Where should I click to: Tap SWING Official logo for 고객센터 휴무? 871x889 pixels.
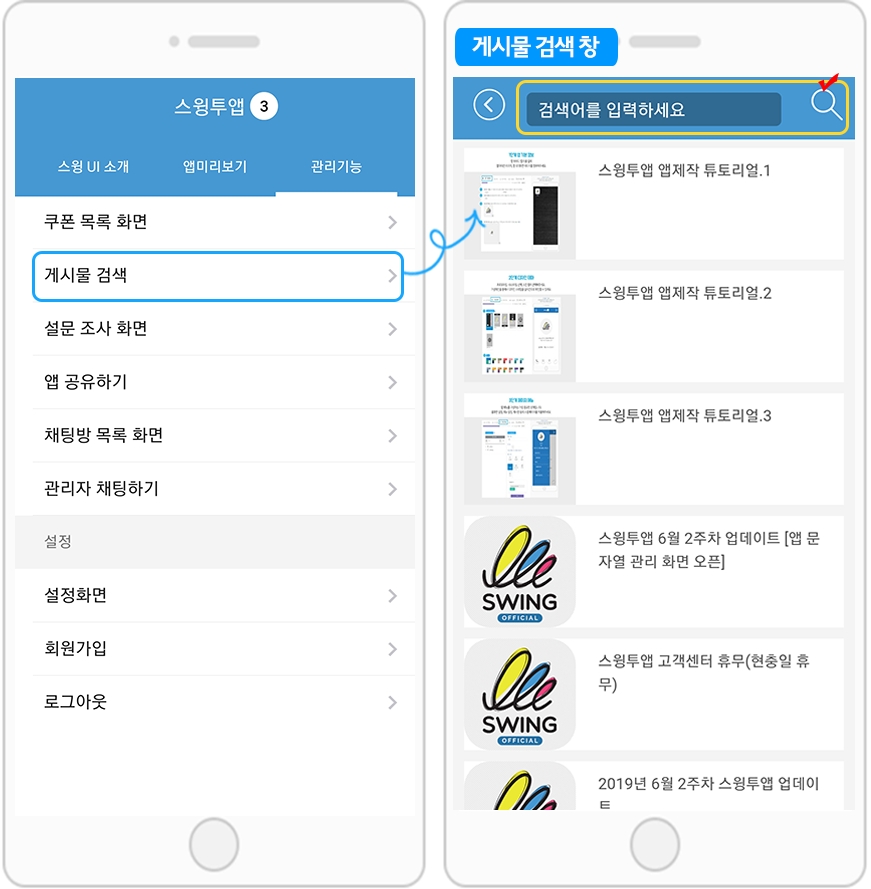(x=519, y=694)
